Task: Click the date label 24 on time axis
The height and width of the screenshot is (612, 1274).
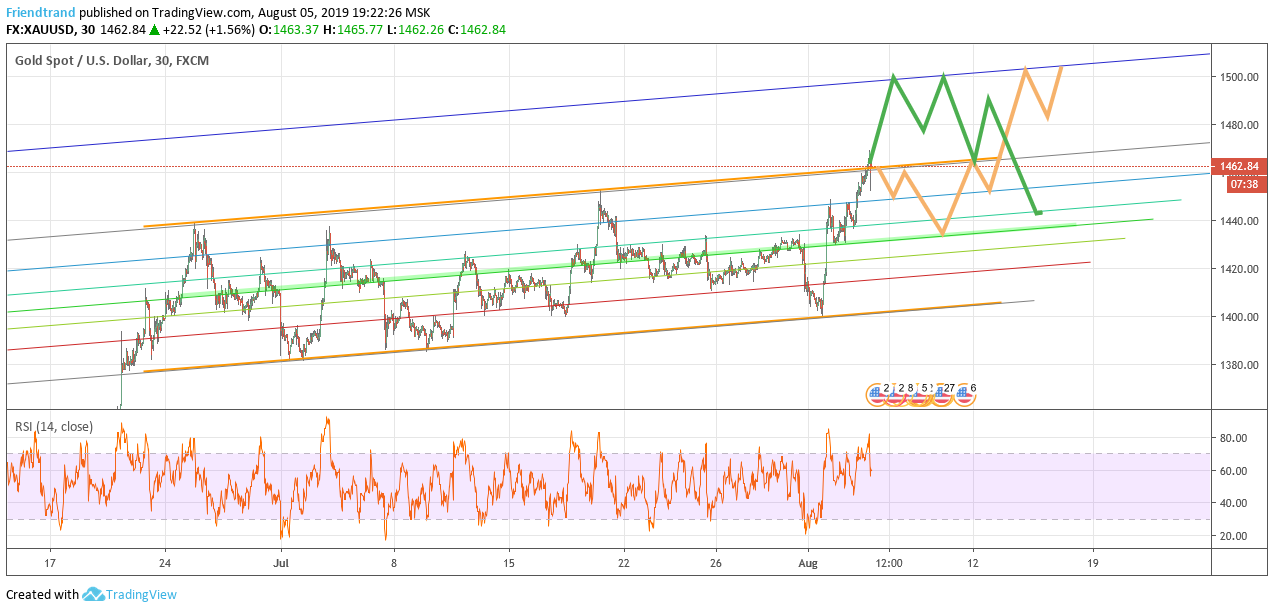Action: pos(166,562)
